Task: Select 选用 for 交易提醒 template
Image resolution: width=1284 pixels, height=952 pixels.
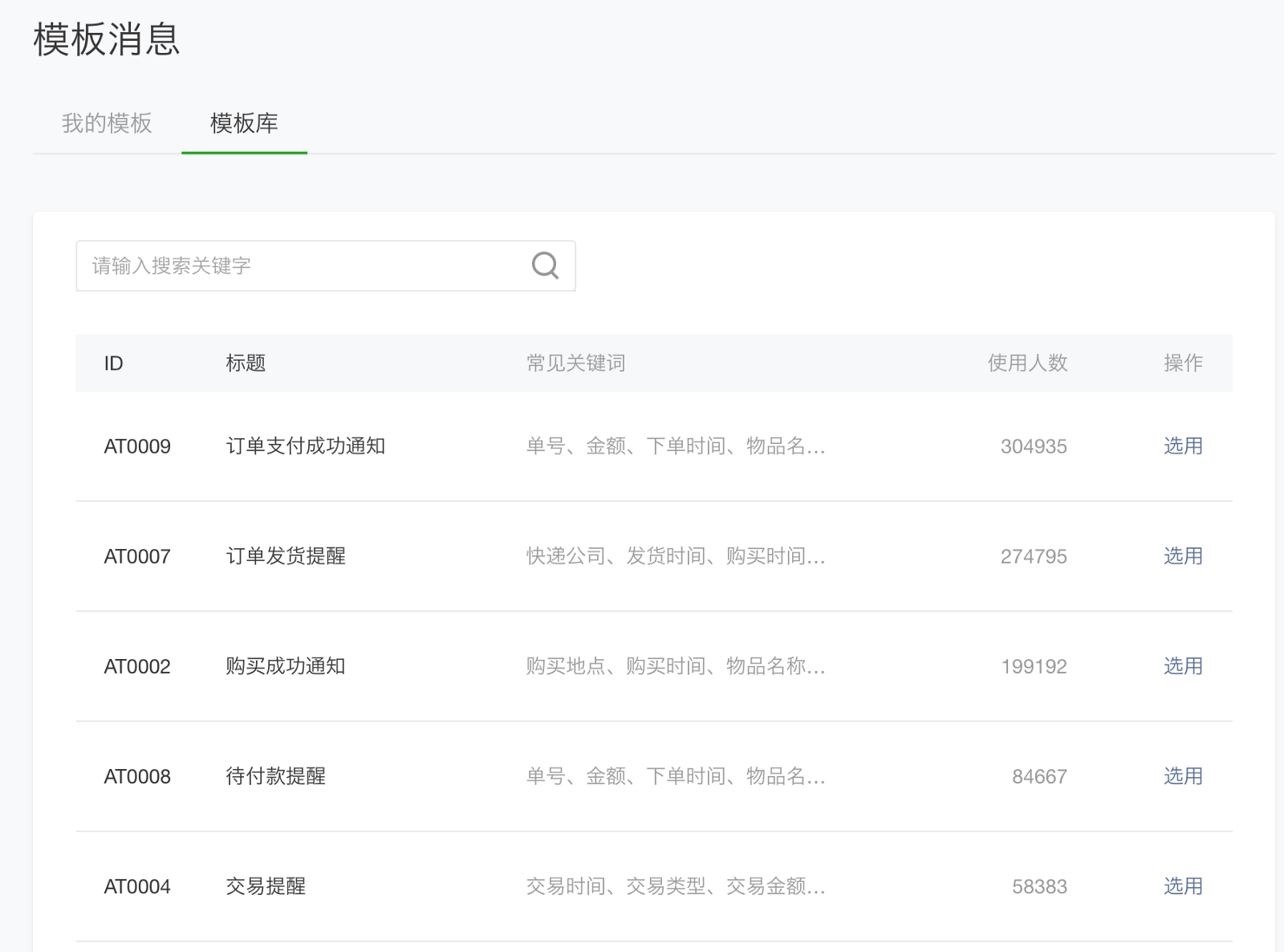Action: (1182, 886)
